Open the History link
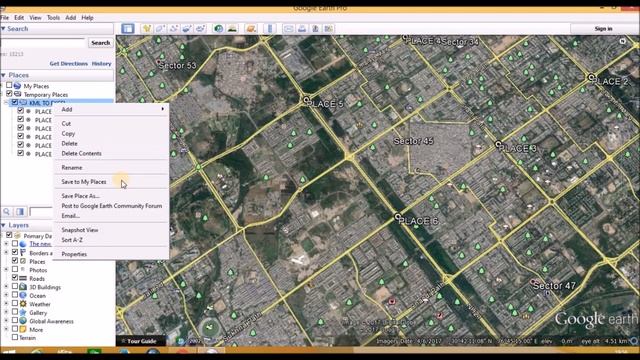The height and width of the screenshot is (360, 640). [101, 64]
